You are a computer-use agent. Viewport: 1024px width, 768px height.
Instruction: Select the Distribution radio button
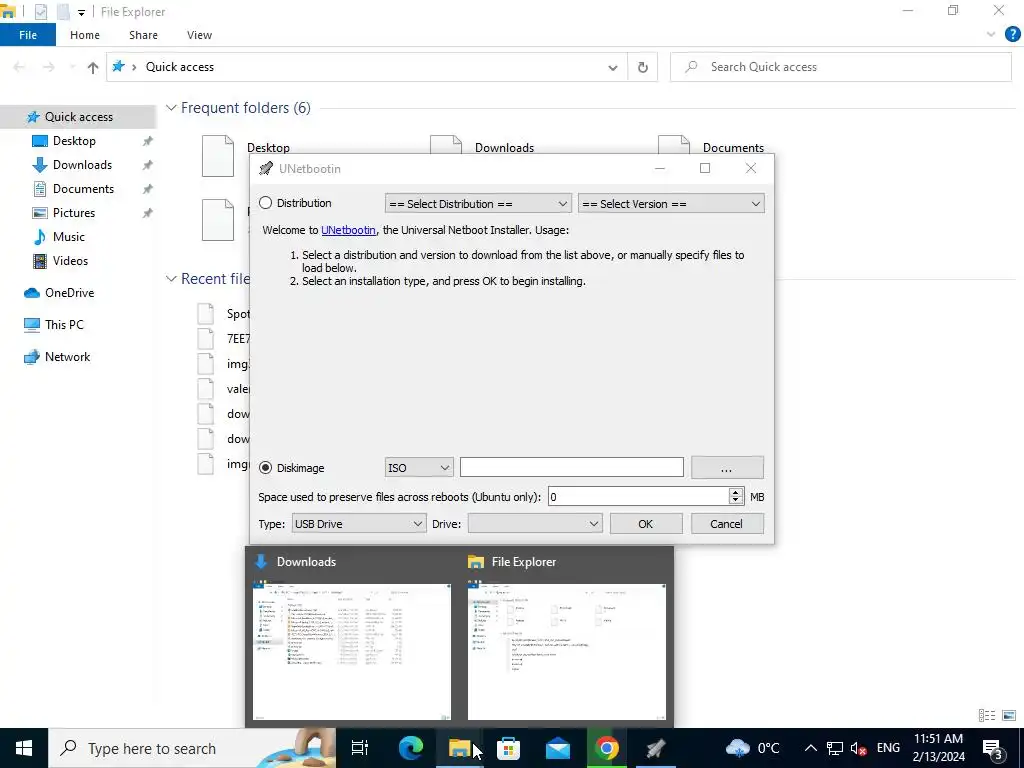266,203
